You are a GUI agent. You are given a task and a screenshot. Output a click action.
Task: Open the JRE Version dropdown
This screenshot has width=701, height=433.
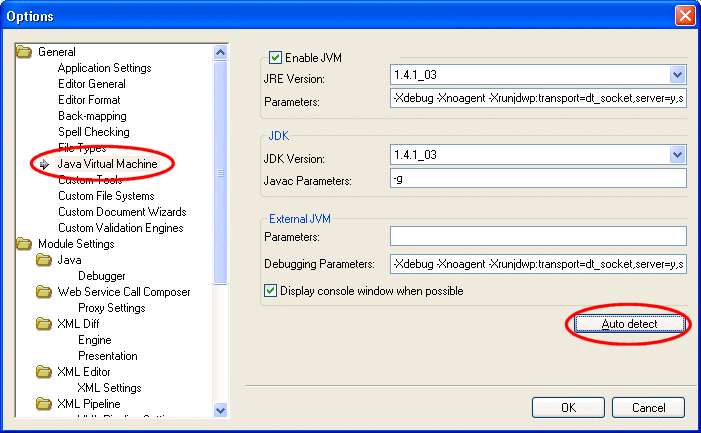tap(677, 74)
